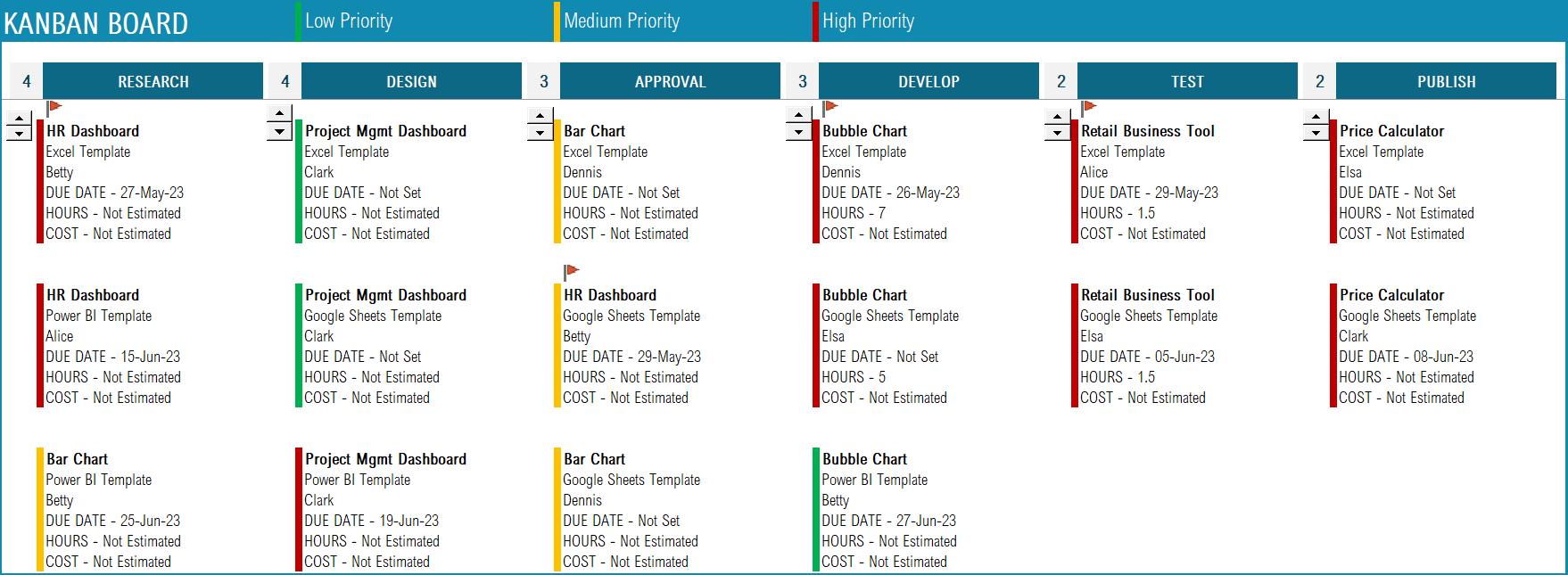Click the red flag above Retail Business Tool
Image resolution: width=1568 pixels, height=575 pixels.
[x=1089, y=107]
